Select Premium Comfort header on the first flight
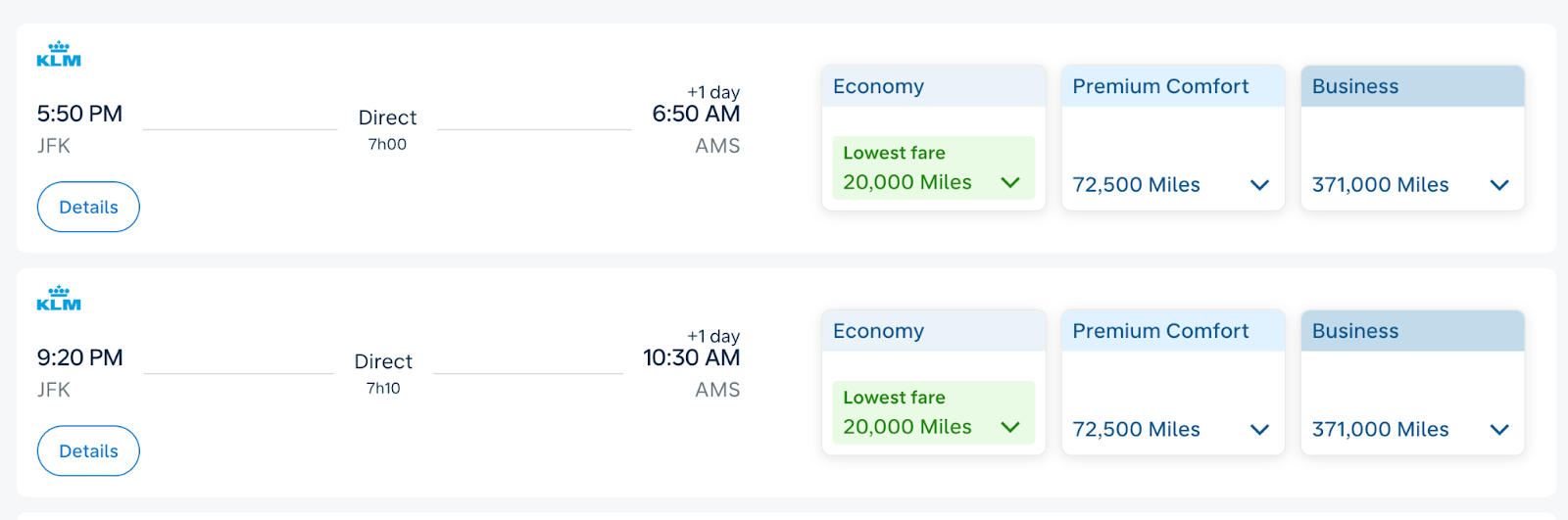 point(1172,86)
